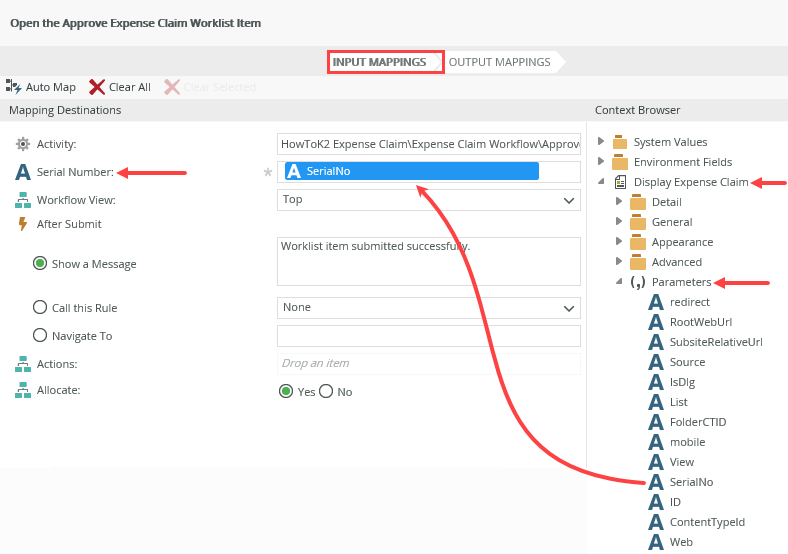Click the Display Expense Claim form icon
Screen dimensions: 788x554
click(x=620, y=182)
